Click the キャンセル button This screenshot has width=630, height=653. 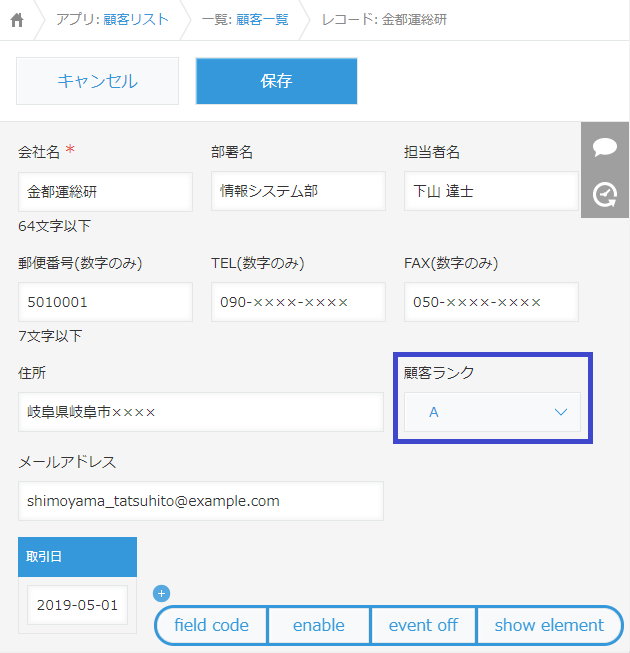pos(97,81)
